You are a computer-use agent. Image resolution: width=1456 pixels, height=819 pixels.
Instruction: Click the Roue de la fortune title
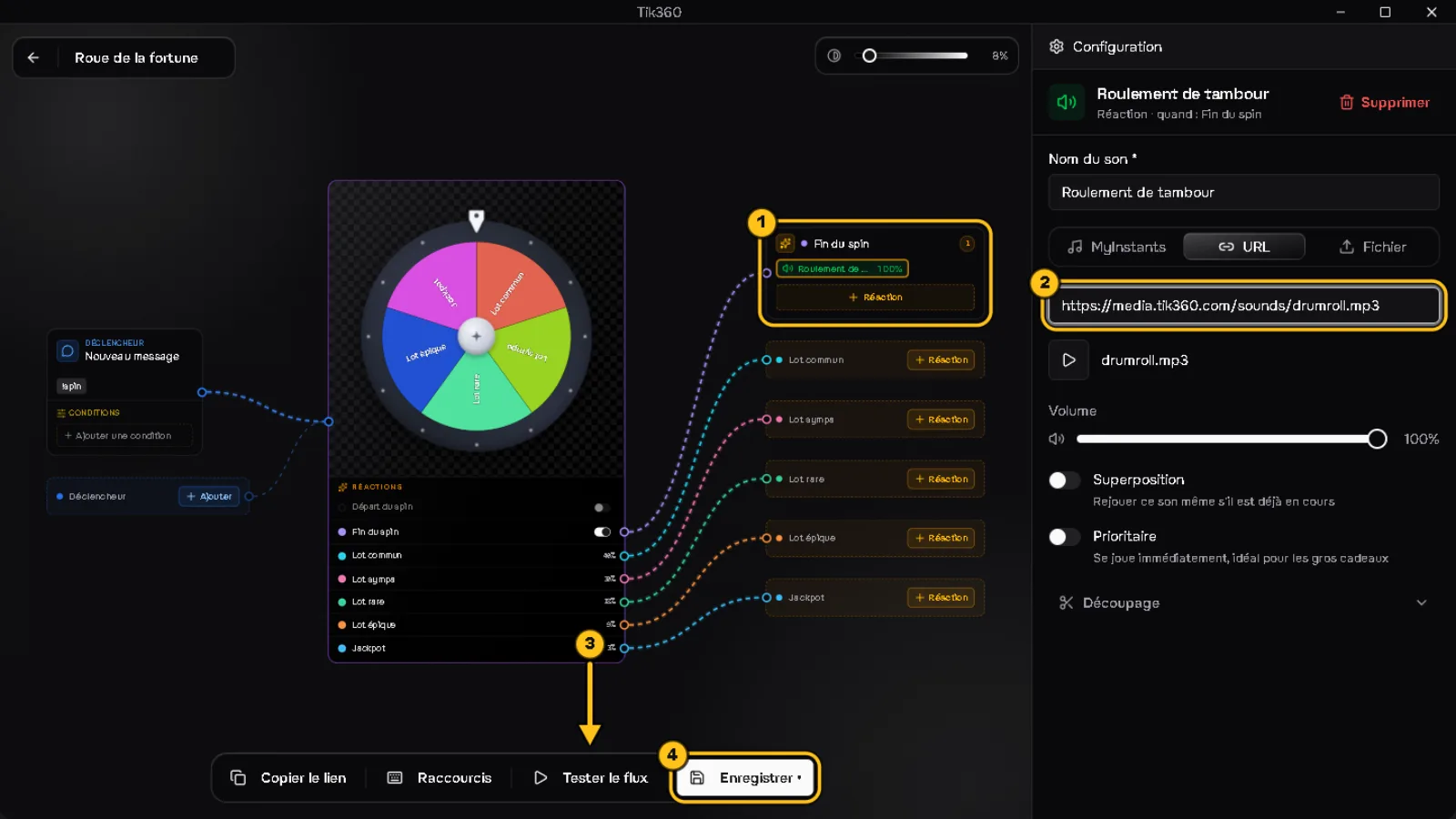136,57
